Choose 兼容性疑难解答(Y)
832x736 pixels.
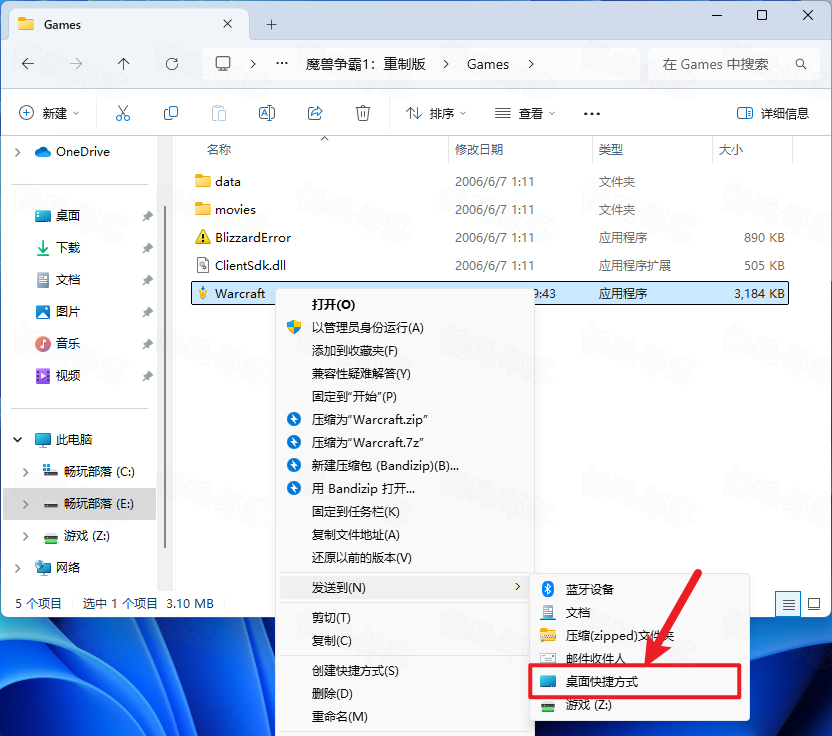[406, 374]
